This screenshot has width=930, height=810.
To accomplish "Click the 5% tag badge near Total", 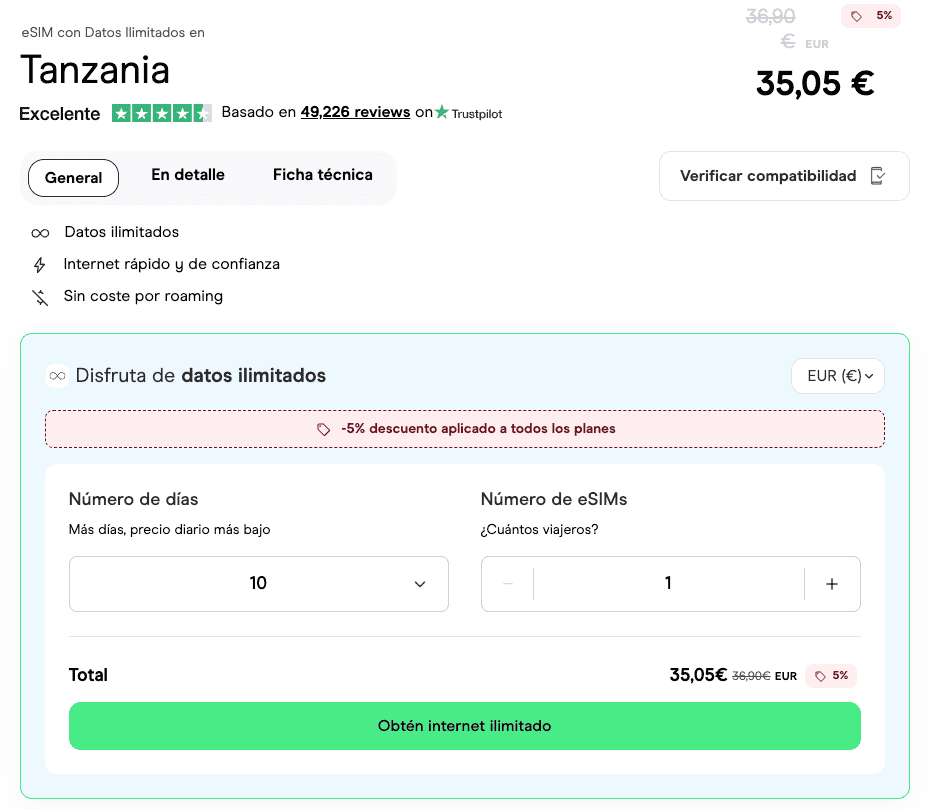I will click(831, 676).
